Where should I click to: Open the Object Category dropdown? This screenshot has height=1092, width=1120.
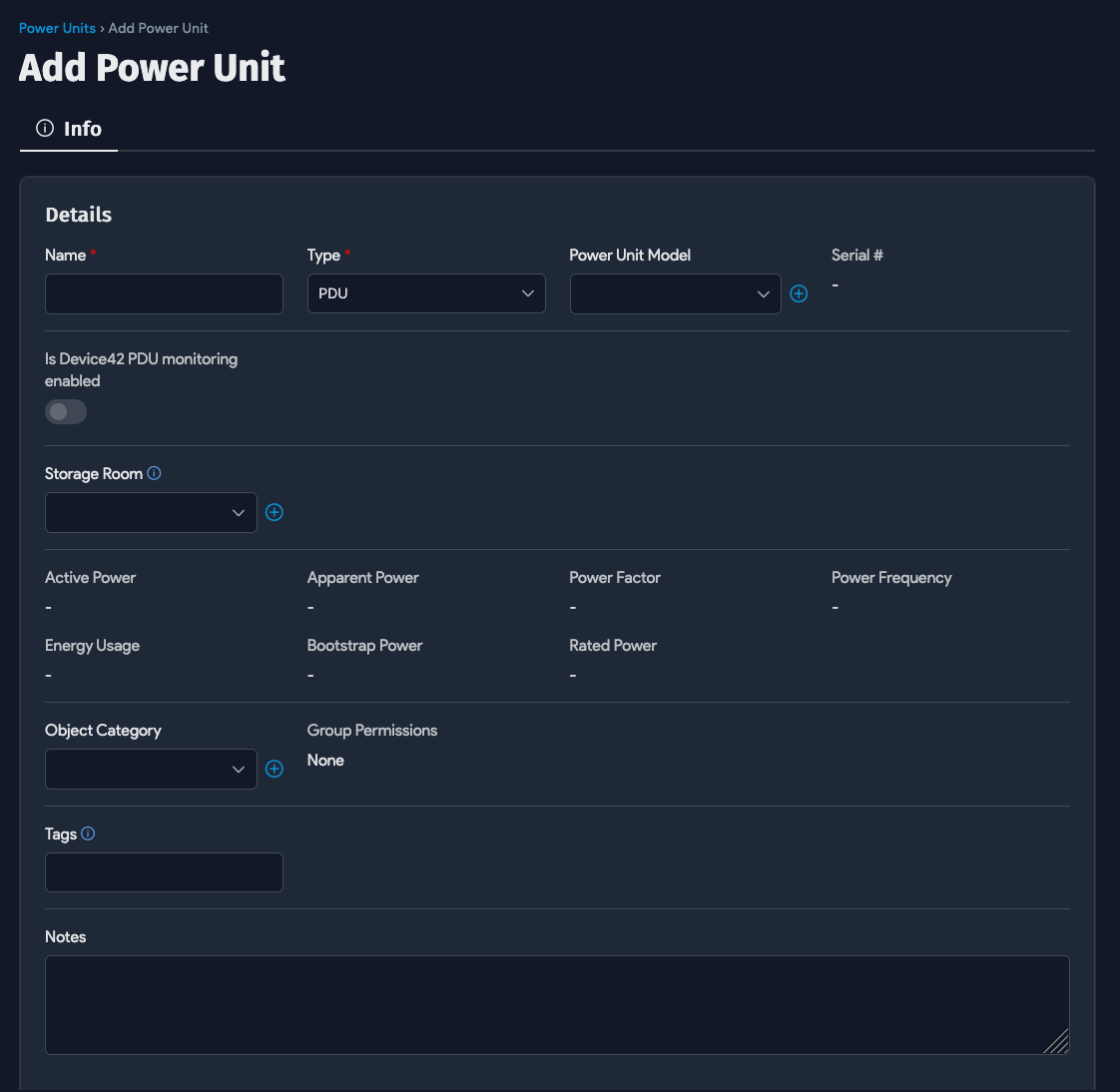coord(151,769)
